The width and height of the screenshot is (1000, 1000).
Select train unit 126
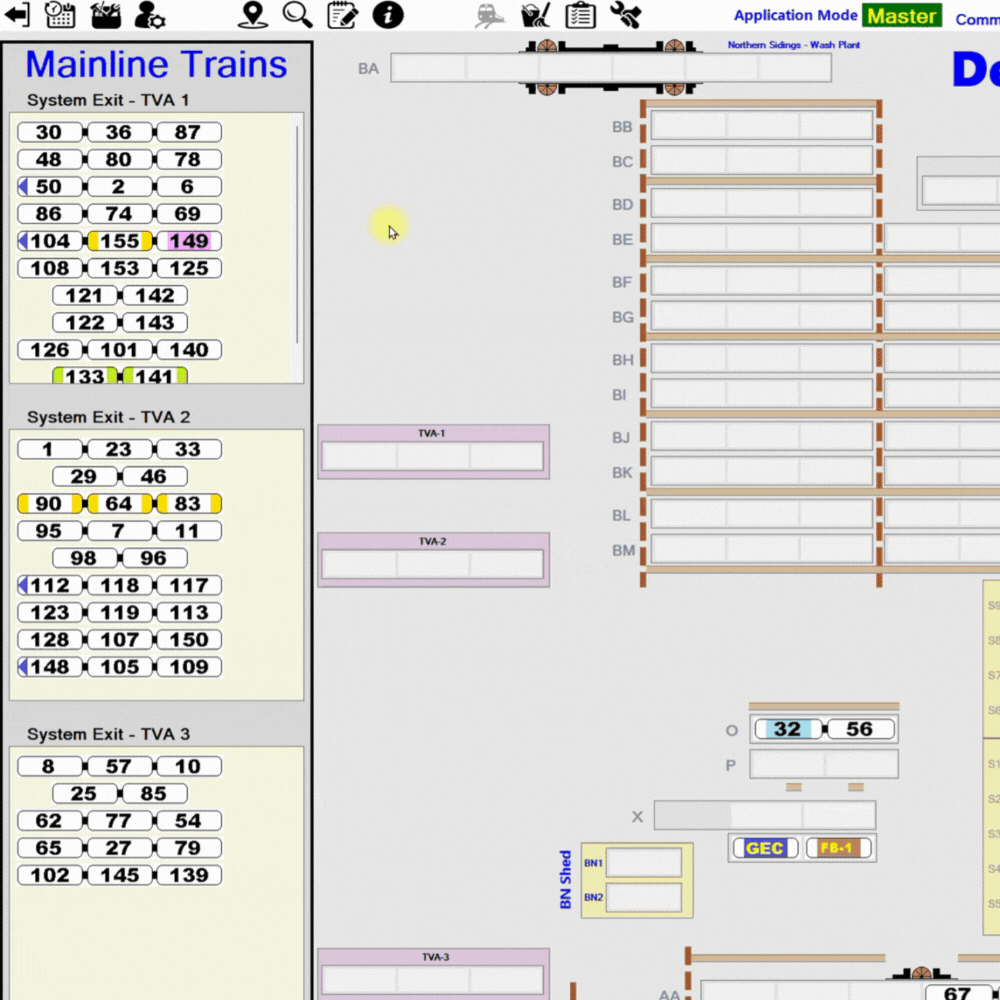click(x=49, y=349)
